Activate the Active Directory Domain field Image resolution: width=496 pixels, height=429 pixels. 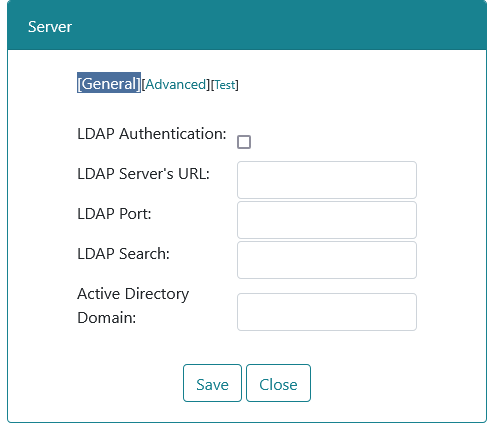tap(327, 312)
